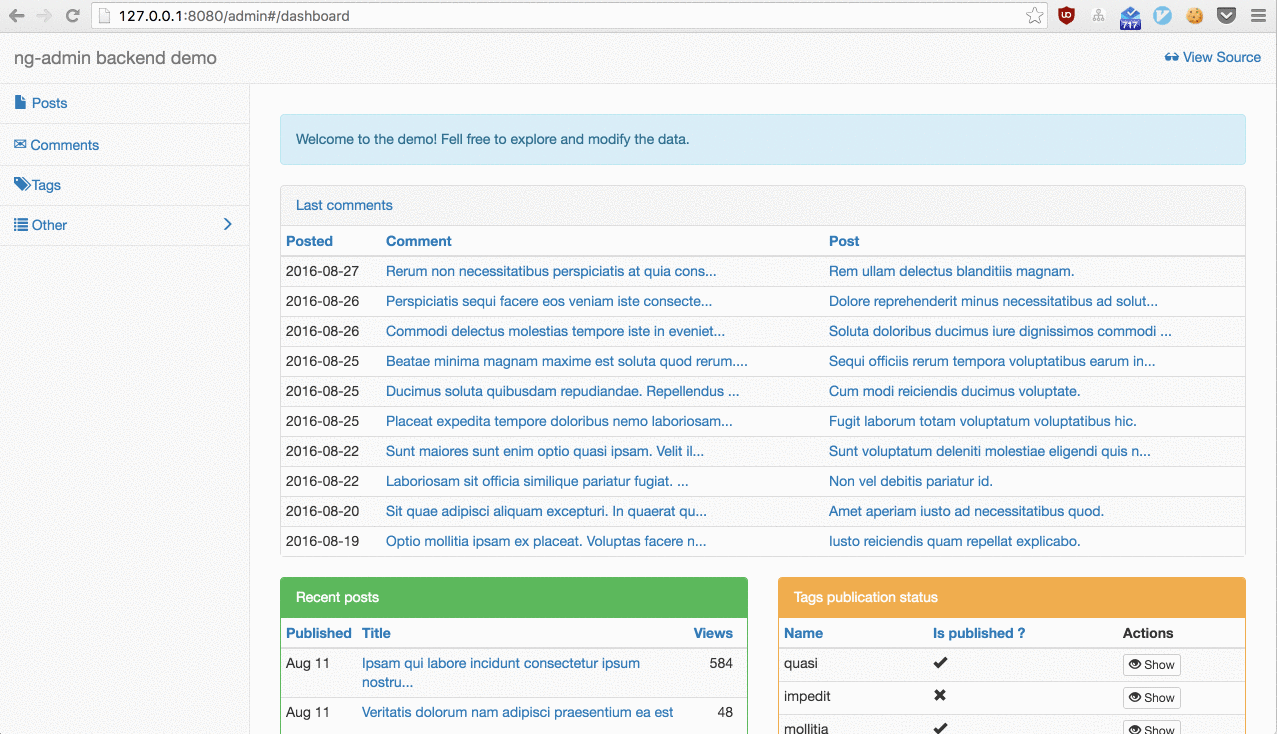Sort recent posts by Published
Screen dimensions: 1277x734
319,633
